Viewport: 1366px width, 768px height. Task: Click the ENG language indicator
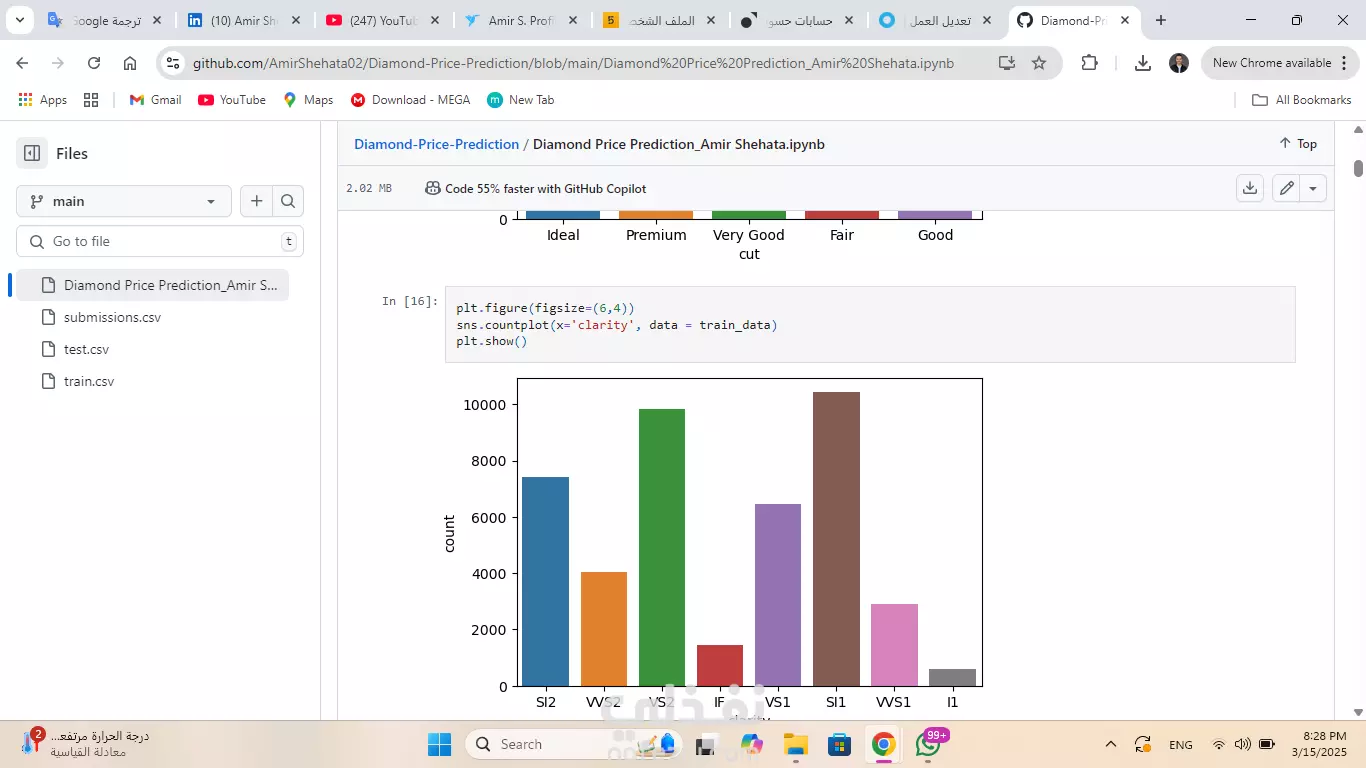(1181, 744)
